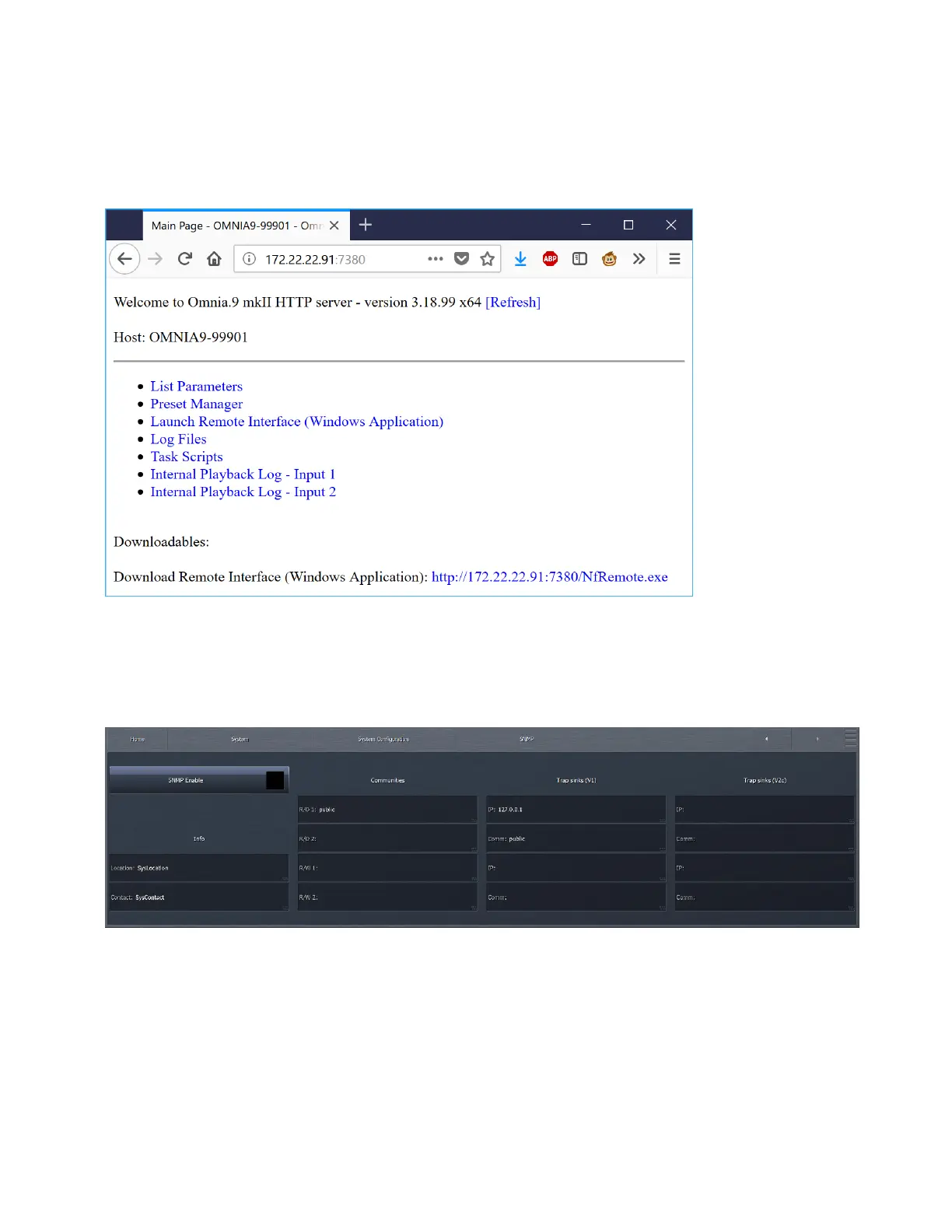This screenshot has height=1232, width=952.
Task: Click the 'Trap sinks (V1)' header
Action: click(576, 780)
